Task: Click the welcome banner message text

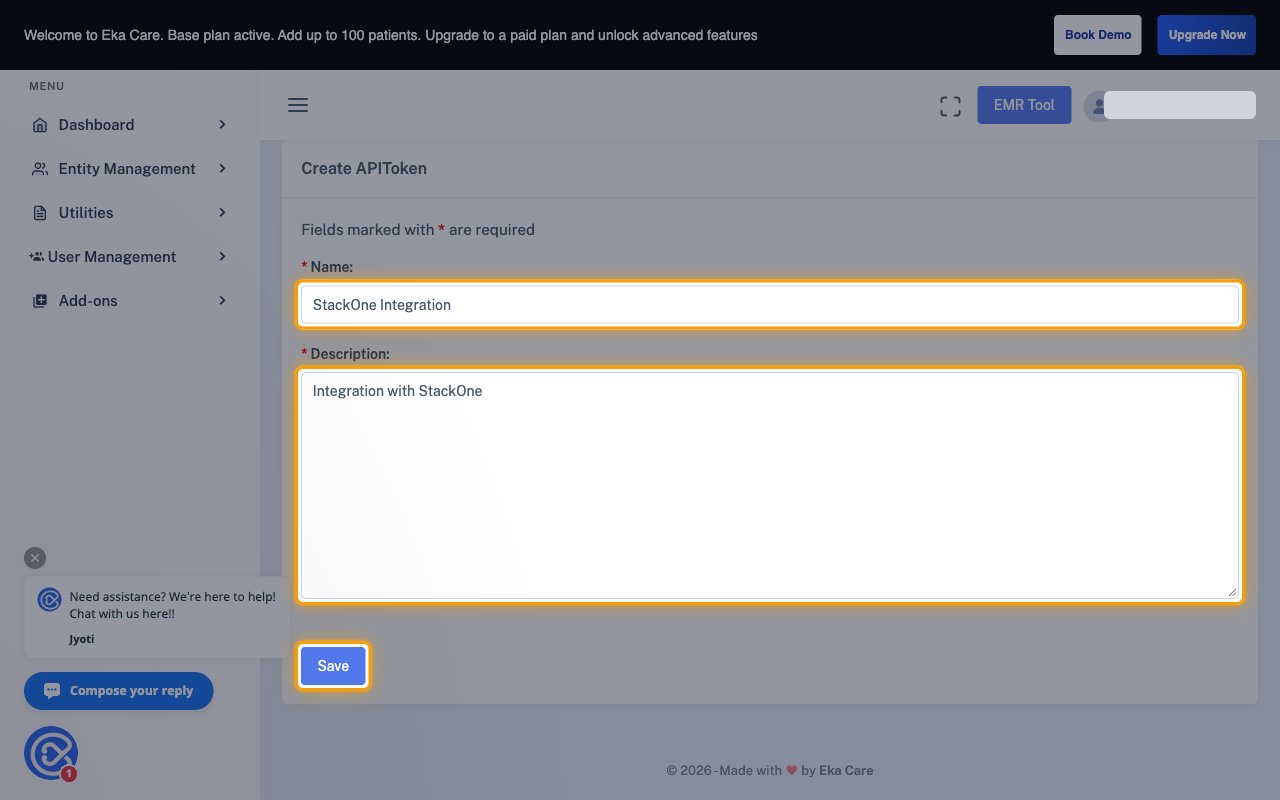Action: (x=391, y=35)
